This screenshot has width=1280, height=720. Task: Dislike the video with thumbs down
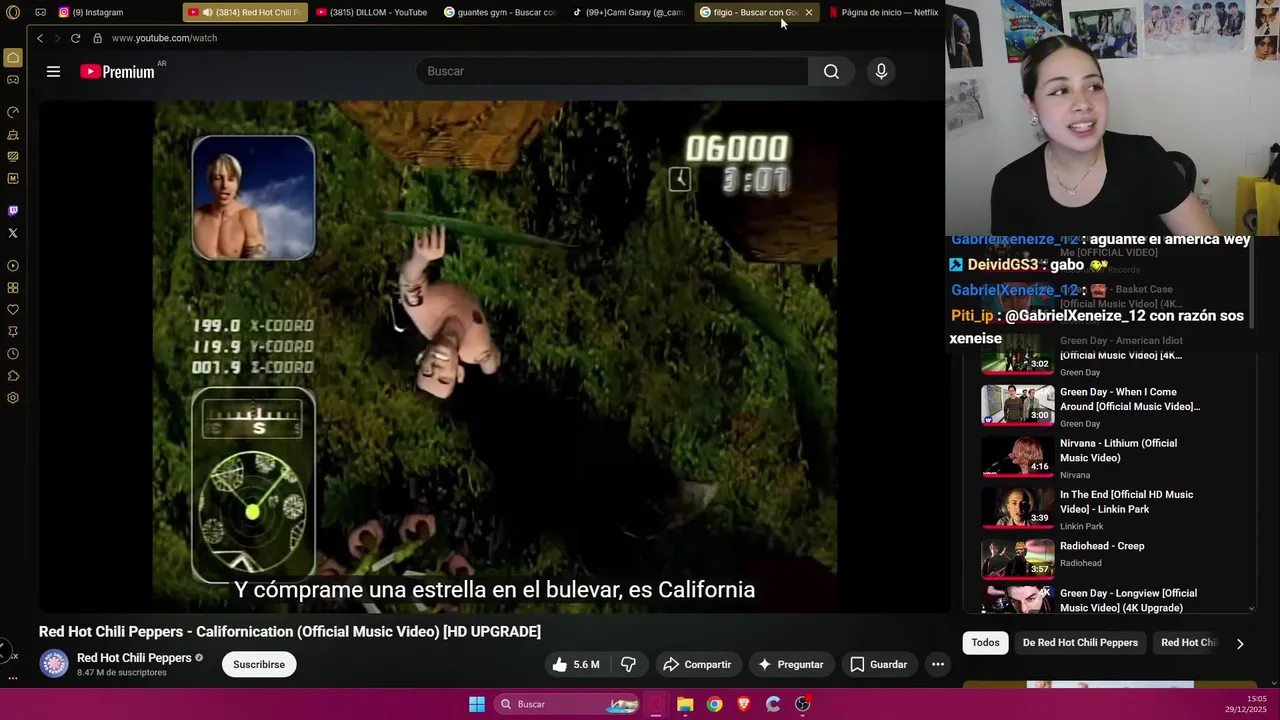[629, 664]
